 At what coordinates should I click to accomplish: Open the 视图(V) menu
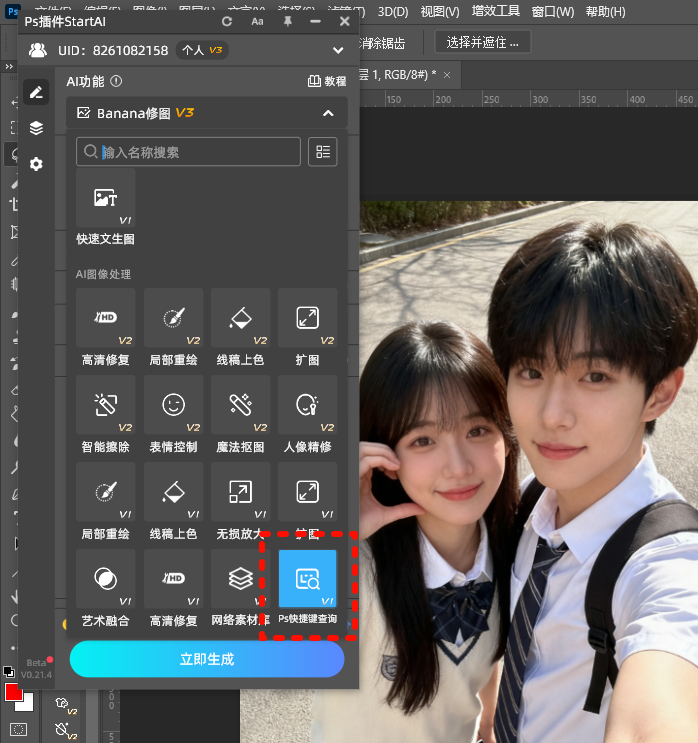(439, 12)
